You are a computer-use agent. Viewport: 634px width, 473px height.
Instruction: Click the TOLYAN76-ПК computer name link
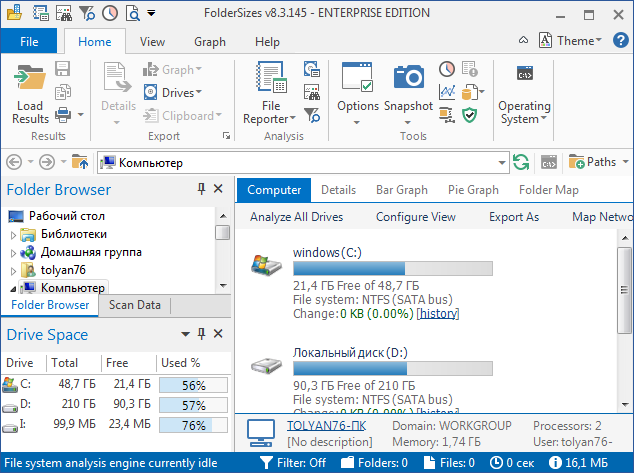click(x=326, y=426)
